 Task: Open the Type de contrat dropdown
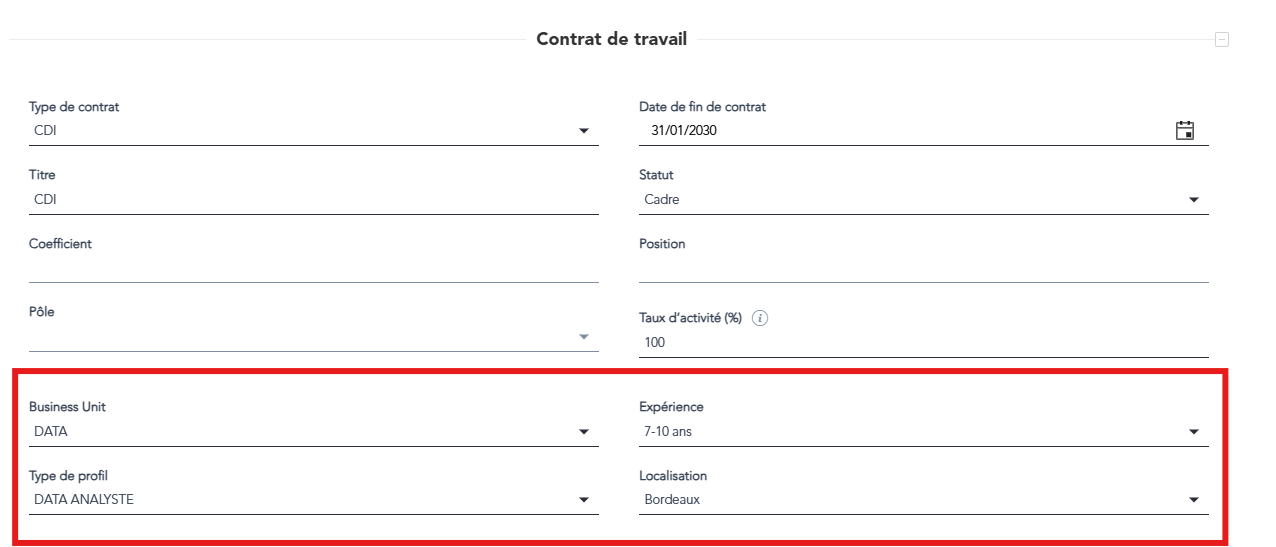(584, 131)
